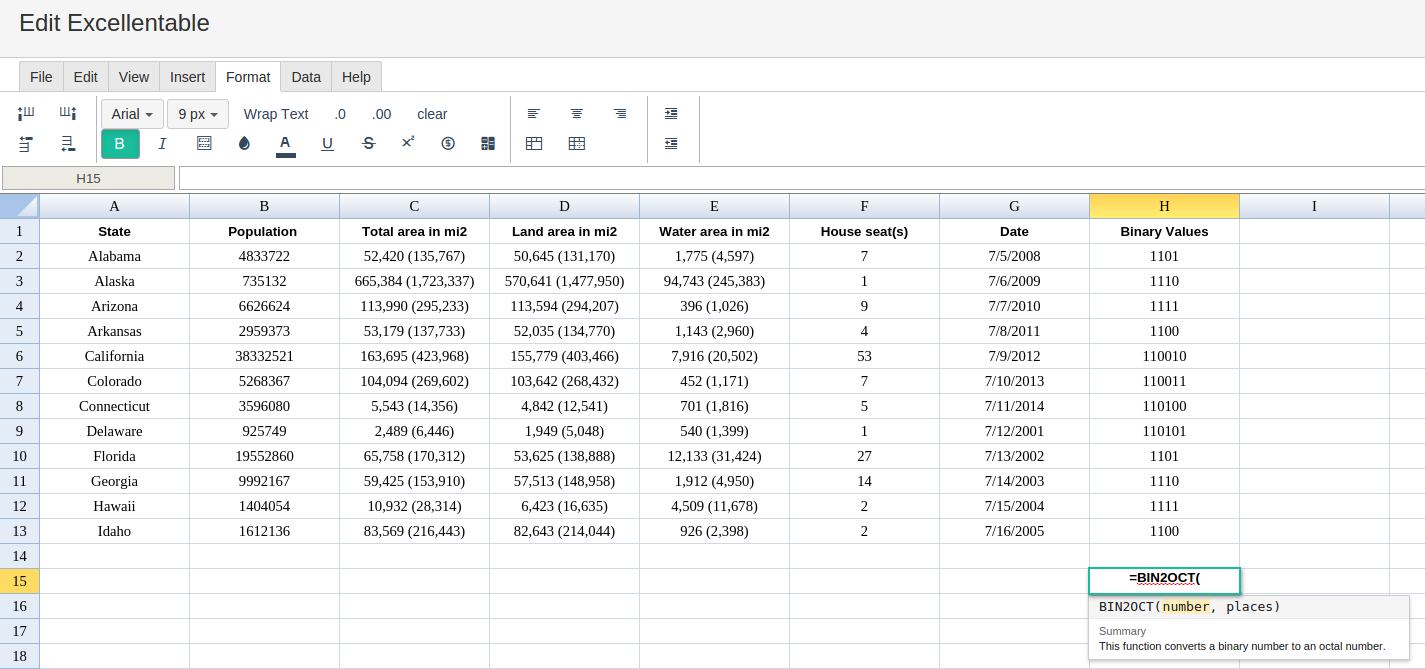Click the increase indent icon
This screenshot has height=669, width=1425.
(x=671, y=114)
